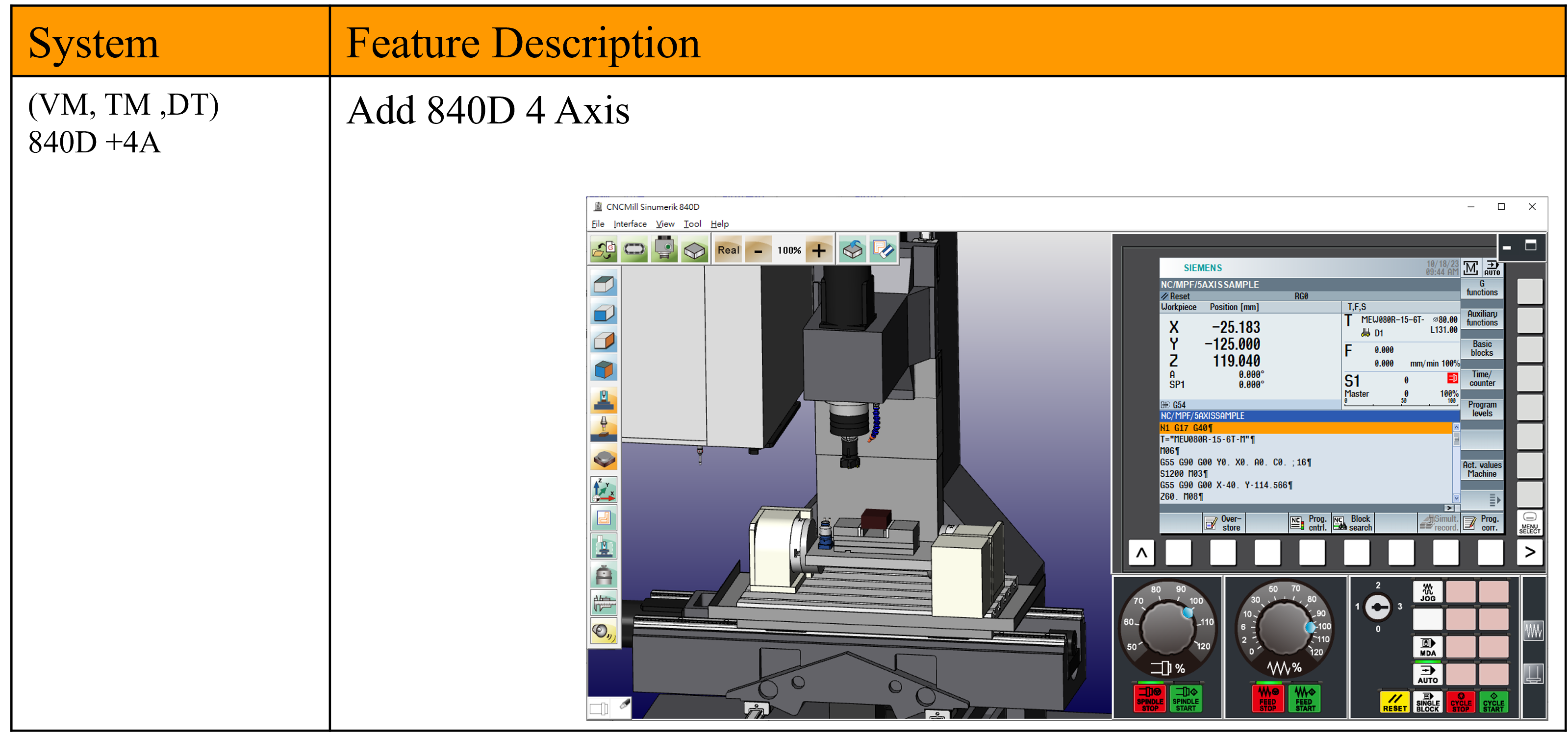Open the View menu
Screen dimensions: 1568x733
click(665, 224)
